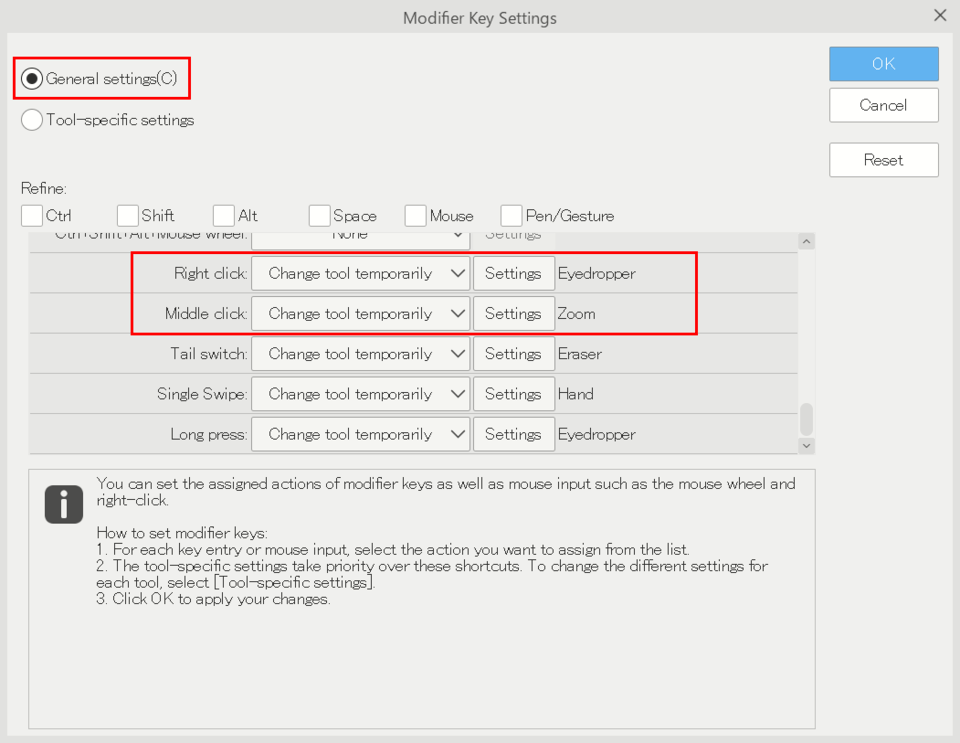Toggle the Mouse refine checkbox
Viewport: 960px width, 743px height.
(415, 215)
